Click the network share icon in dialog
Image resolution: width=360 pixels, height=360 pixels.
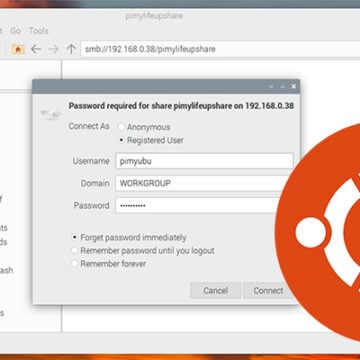click(x=50, y=114)
